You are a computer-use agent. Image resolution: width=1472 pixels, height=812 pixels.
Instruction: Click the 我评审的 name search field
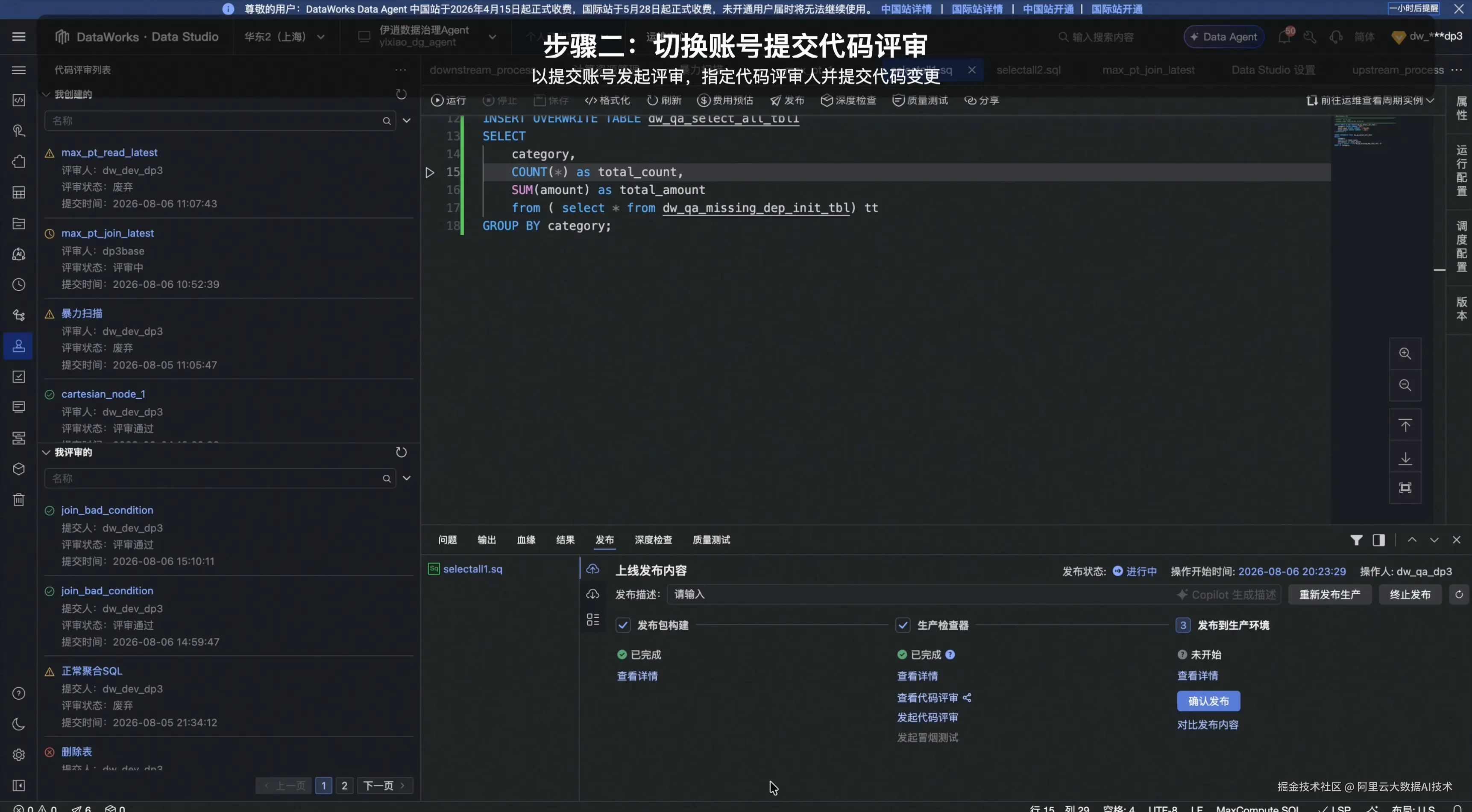220,478
